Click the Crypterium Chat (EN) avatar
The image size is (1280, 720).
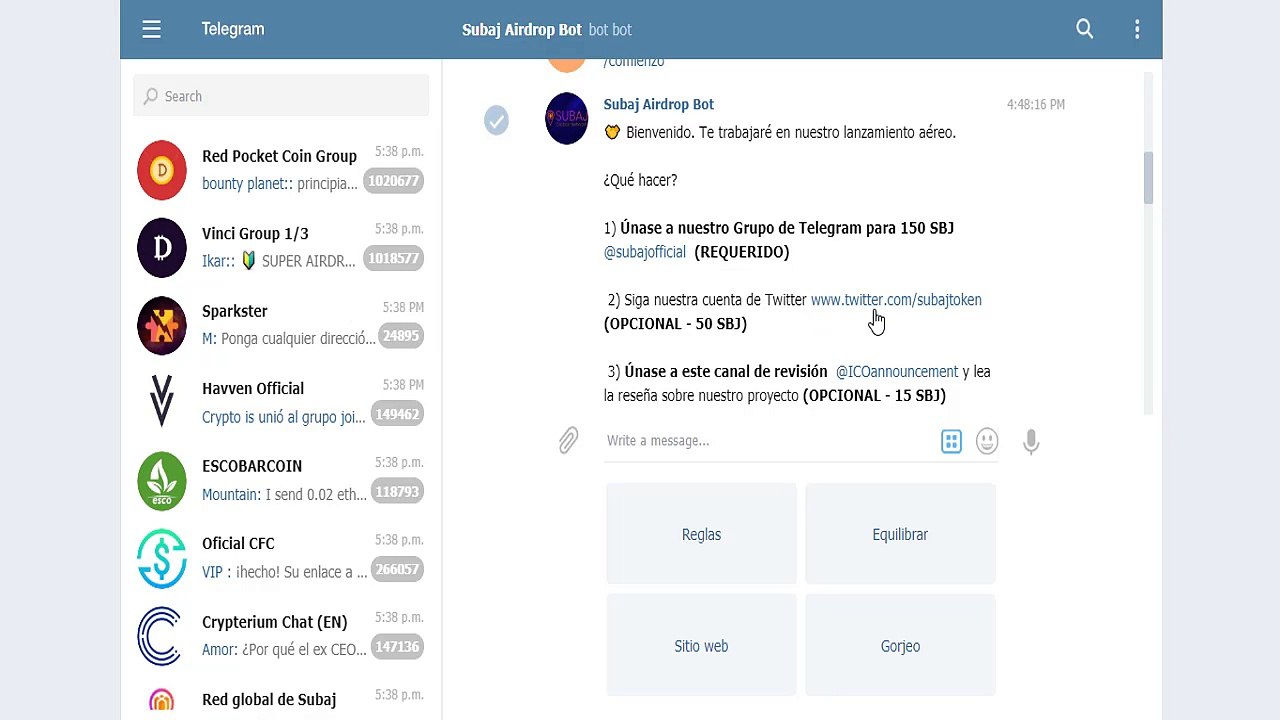pos(162,636)
